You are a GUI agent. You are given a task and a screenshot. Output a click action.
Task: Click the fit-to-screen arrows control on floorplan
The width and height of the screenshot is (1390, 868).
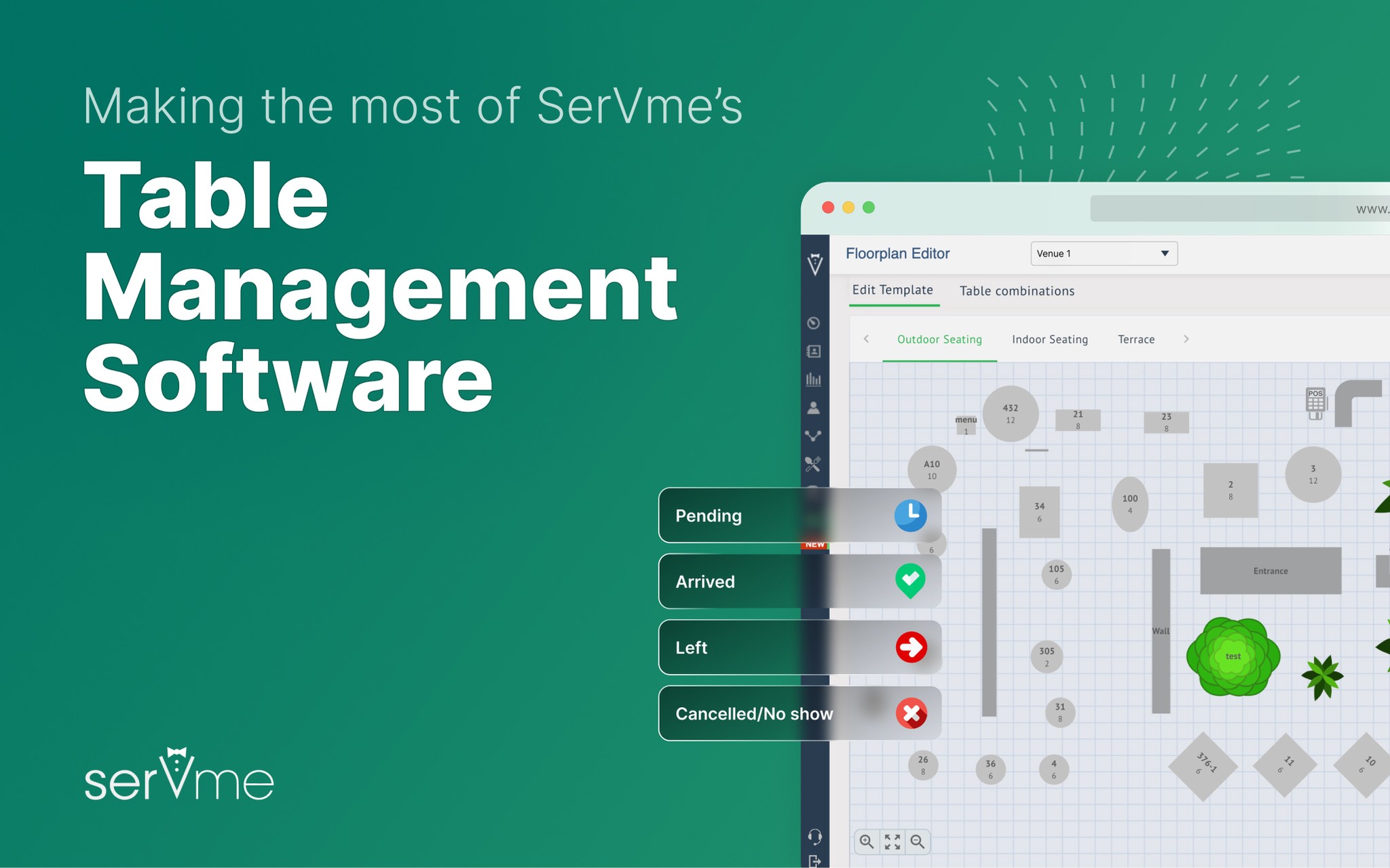click(892, 842)
